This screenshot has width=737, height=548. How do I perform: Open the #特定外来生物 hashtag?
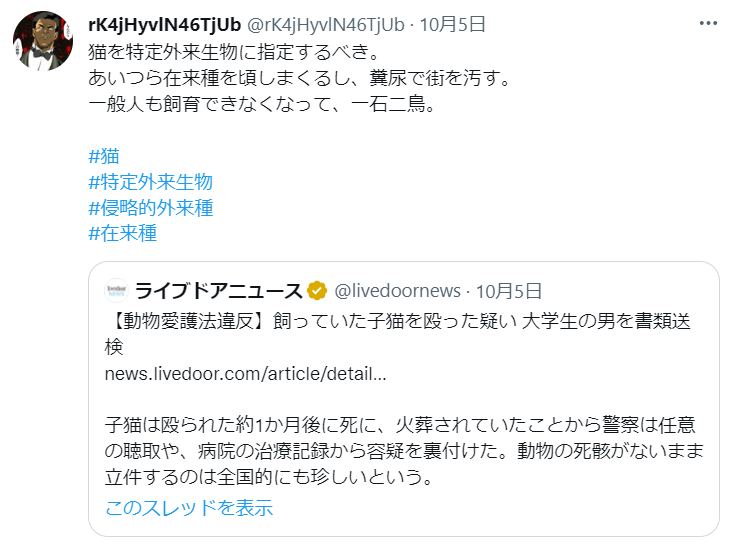[150, 182]
